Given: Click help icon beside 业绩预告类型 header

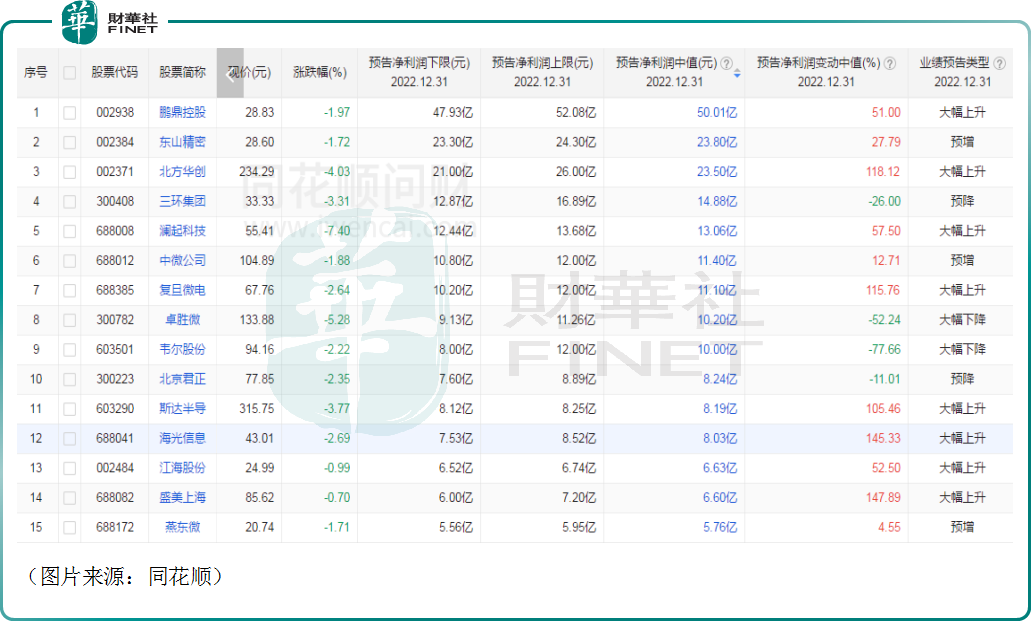Looking at the screenshot, I should click(999, 64).
